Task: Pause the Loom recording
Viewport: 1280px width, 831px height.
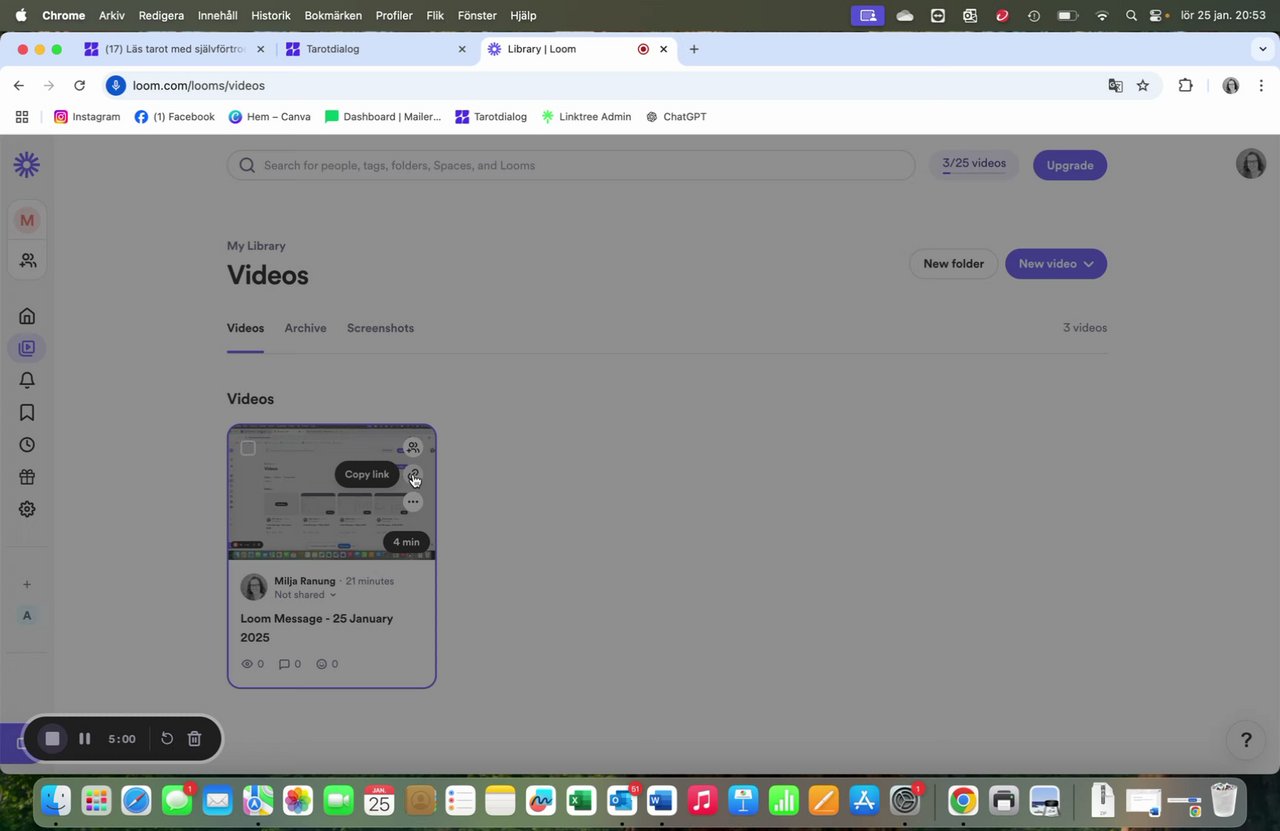Action: [x=85, y=739]
